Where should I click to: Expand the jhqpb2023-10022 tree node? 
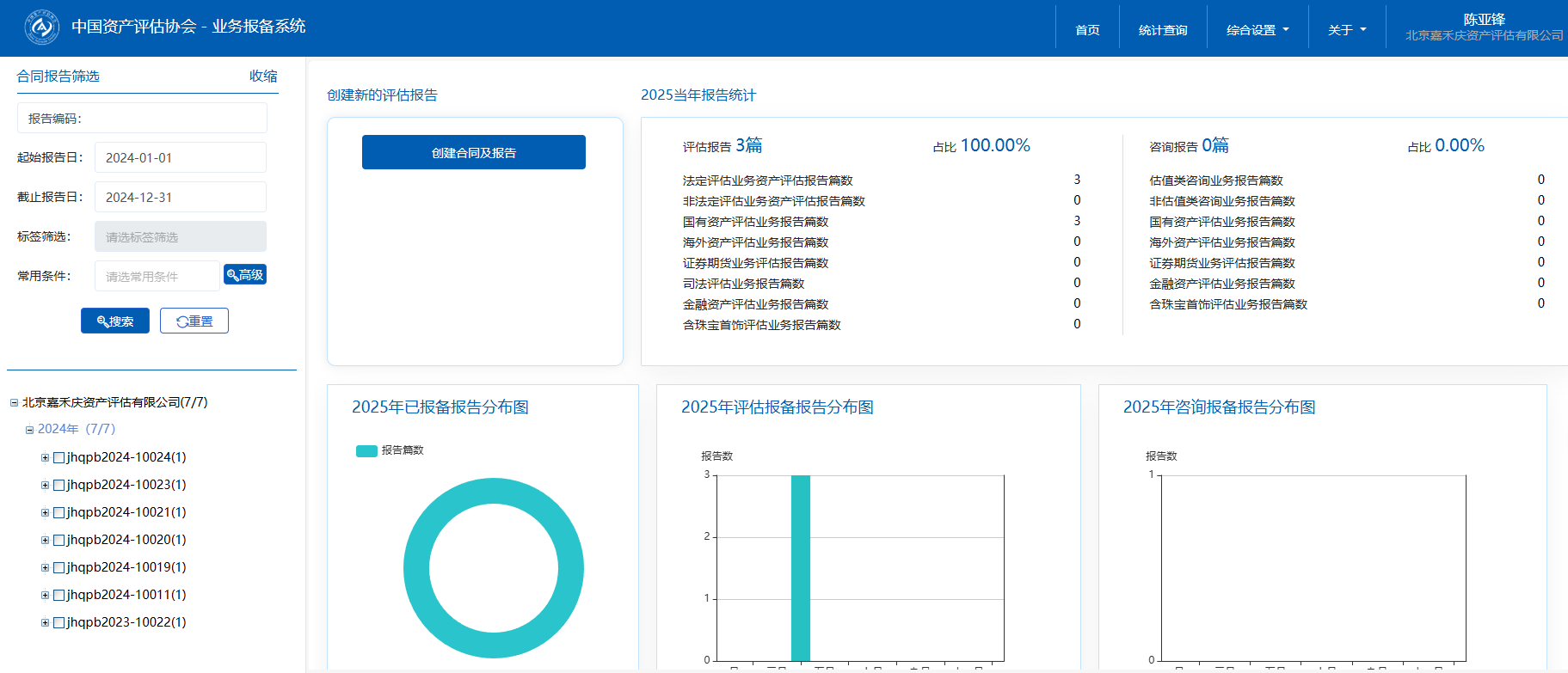click(x=45, y=622)
